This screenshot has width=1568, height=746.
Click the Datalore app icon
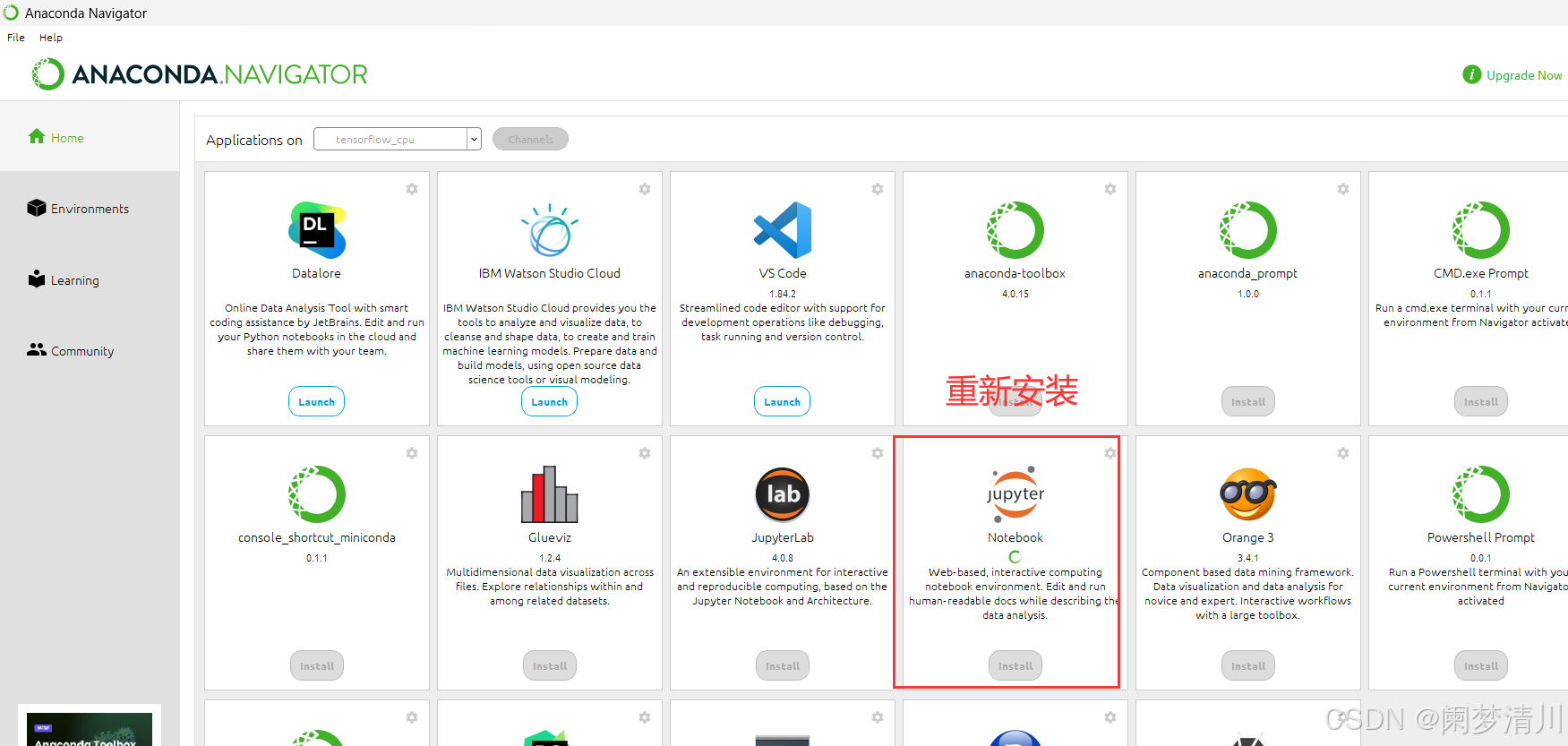click(x=317, y=230)
